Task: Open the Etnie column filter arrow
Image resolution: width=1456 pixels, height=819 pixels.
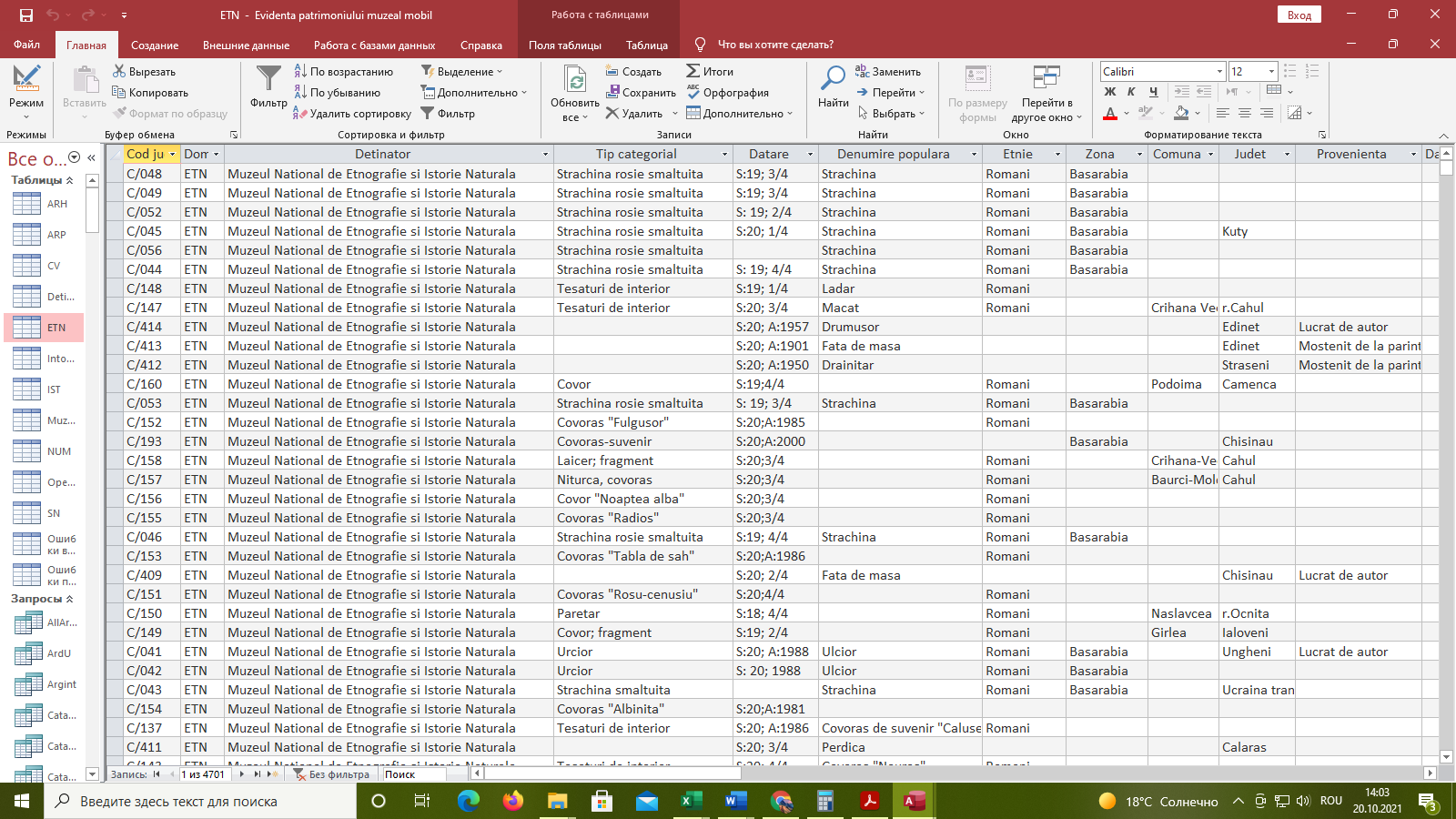Action: pyautogui.click(x=1057, y=155)
